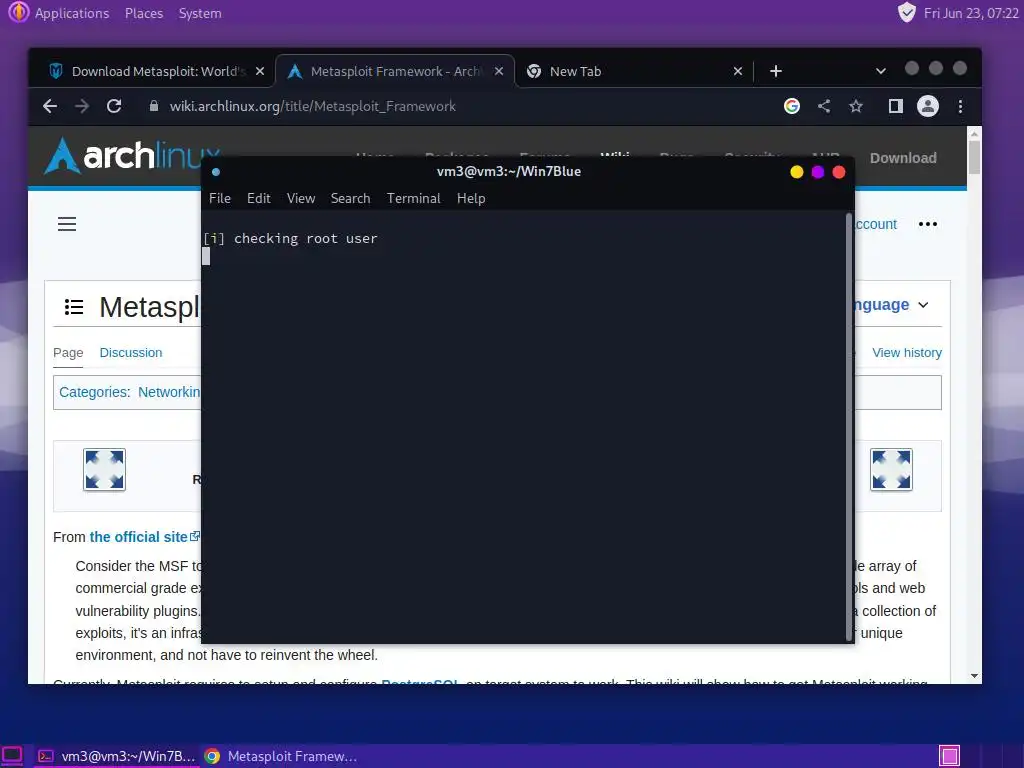The width and height of the screenshot is (1024, 768).
Task: Open the Categories link
Action: (x=93, y=392)
